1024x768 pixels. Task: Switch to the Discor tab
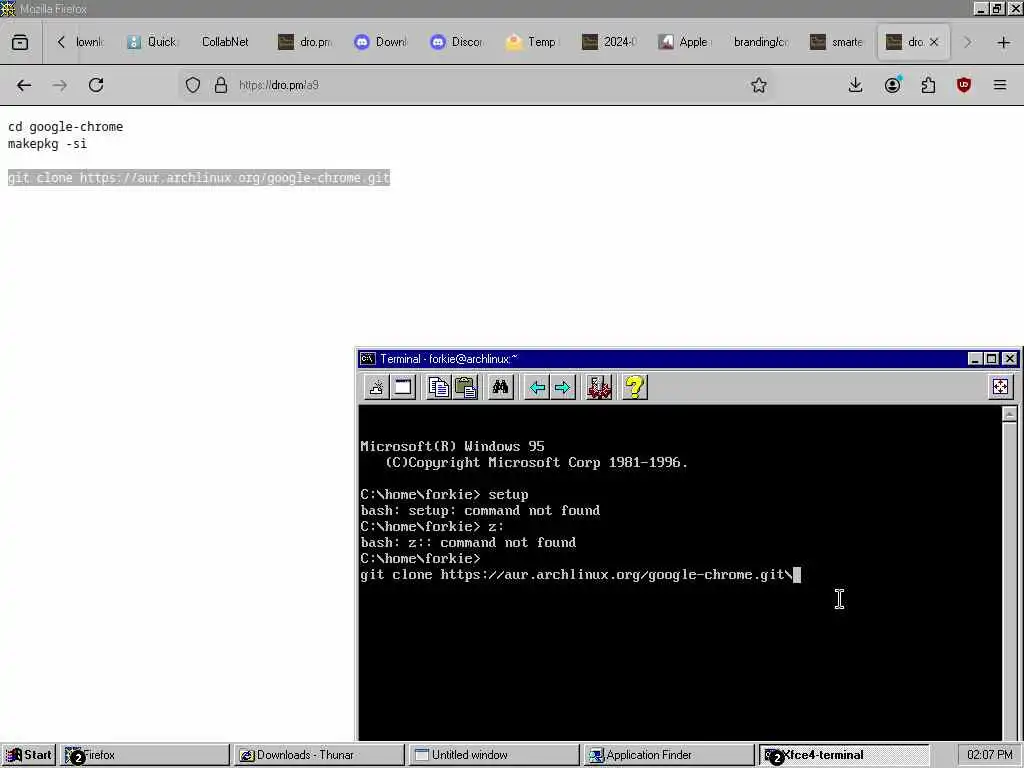(x=456, y=42)
